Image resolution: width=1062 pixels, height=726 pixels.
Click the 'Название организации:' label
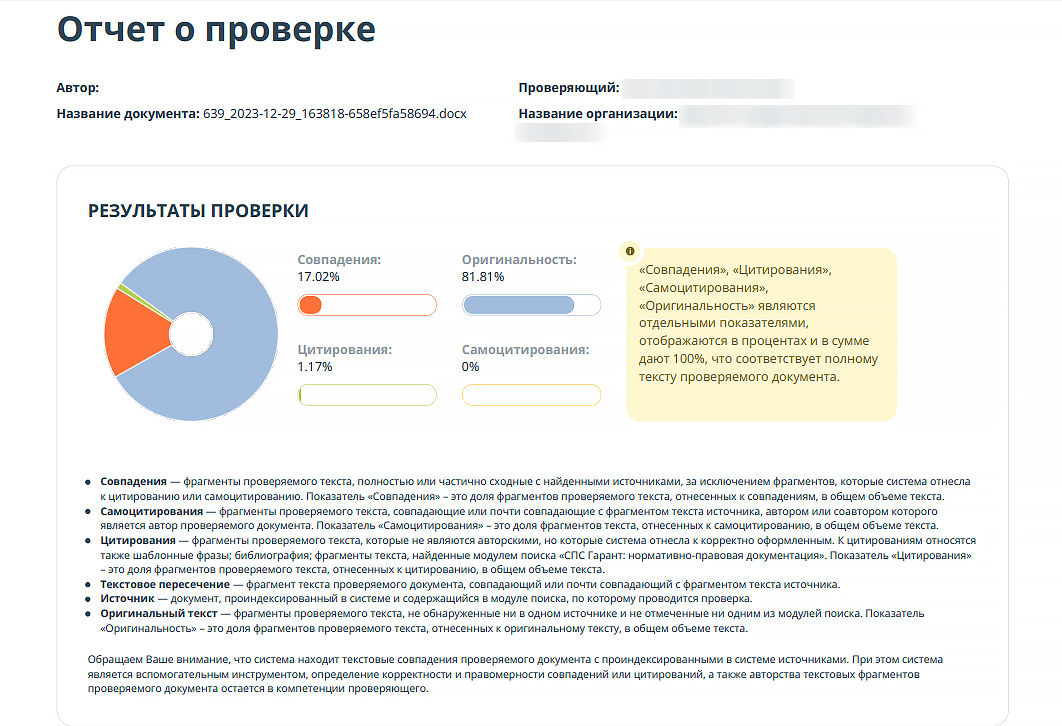598,114
